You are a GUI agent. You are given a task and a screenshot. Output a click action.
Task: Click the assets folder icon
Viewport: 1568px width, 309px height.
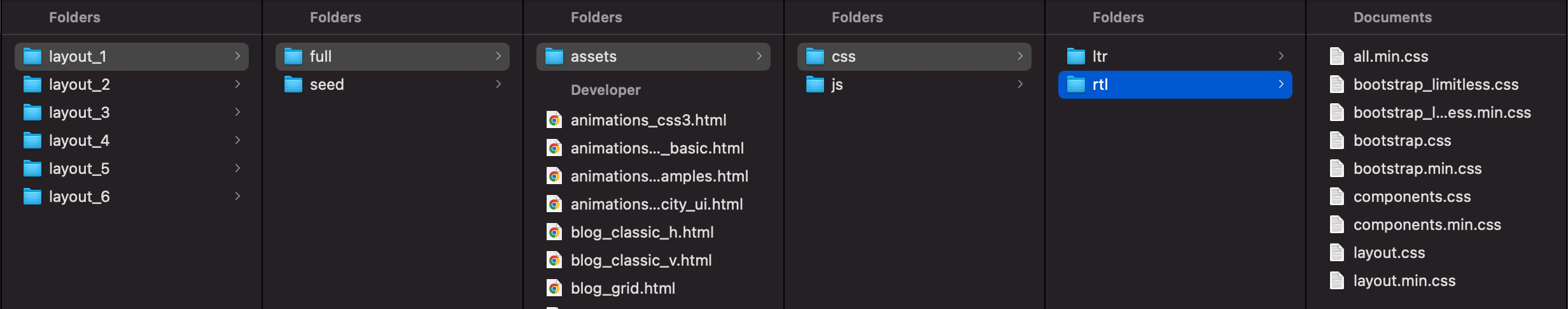(x=554, y=57)
